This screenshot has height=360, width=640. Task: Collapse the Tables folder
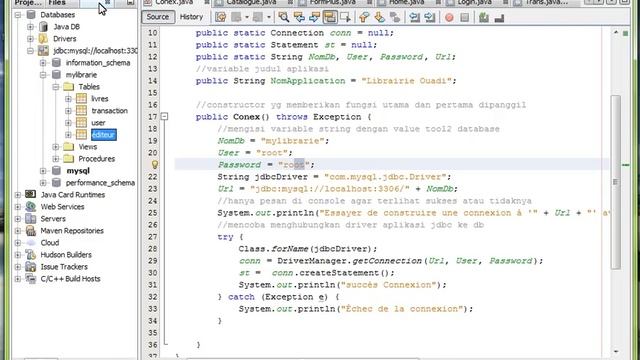56,87
